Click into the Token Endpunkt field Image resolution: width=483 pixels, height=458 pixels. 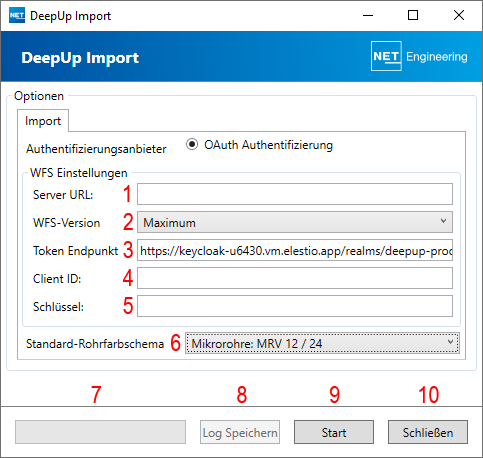[295, 250]
